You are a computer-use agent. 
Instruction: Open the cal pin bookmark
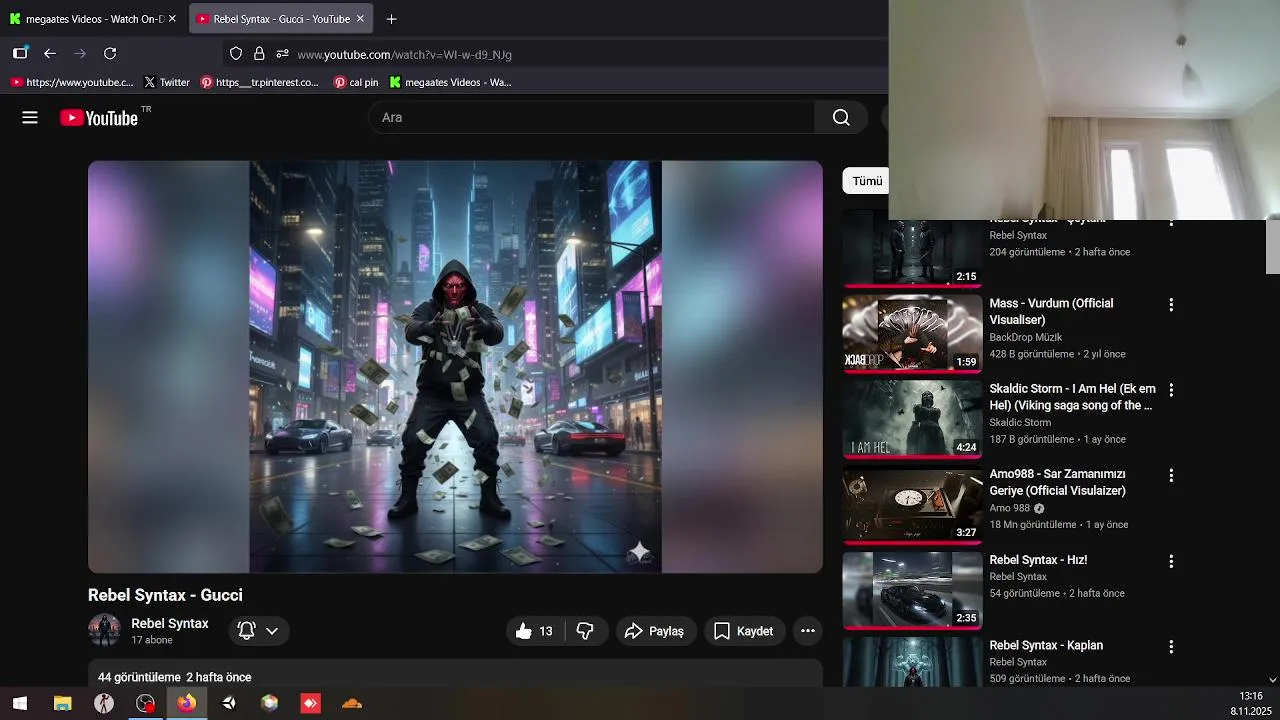356,82
